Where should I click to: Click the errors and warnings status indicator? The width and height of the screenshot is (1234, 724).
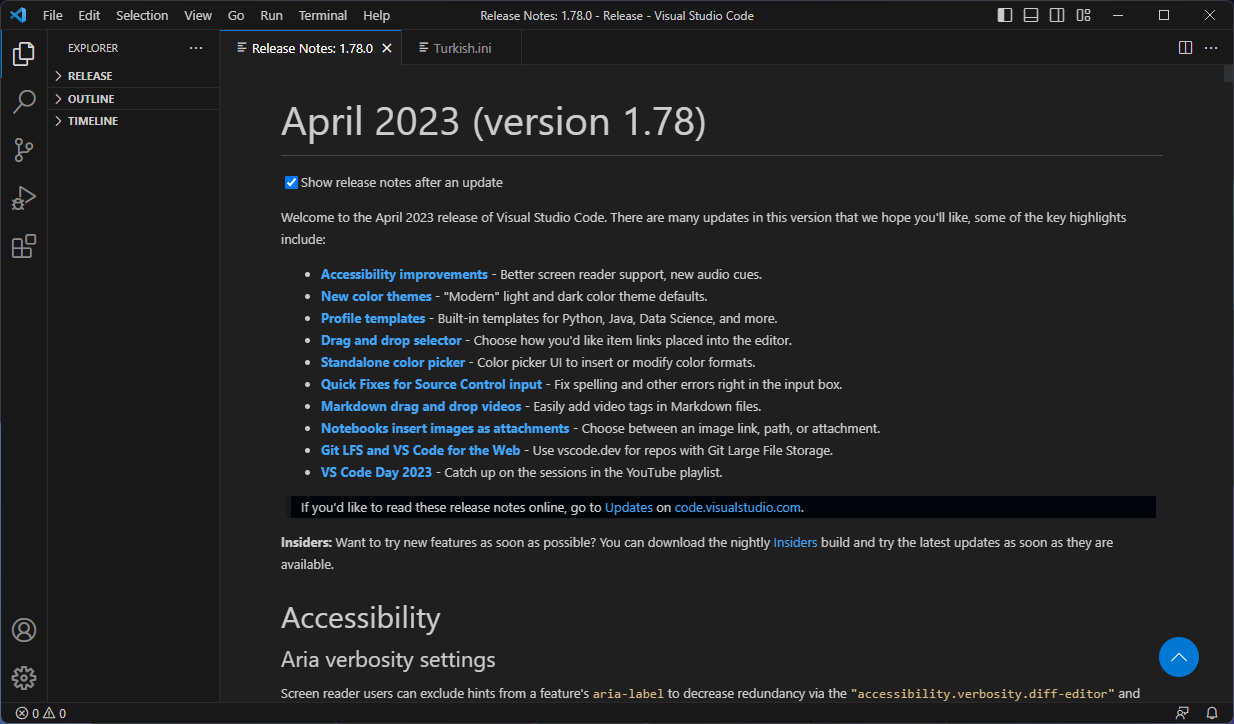[40, 713]
